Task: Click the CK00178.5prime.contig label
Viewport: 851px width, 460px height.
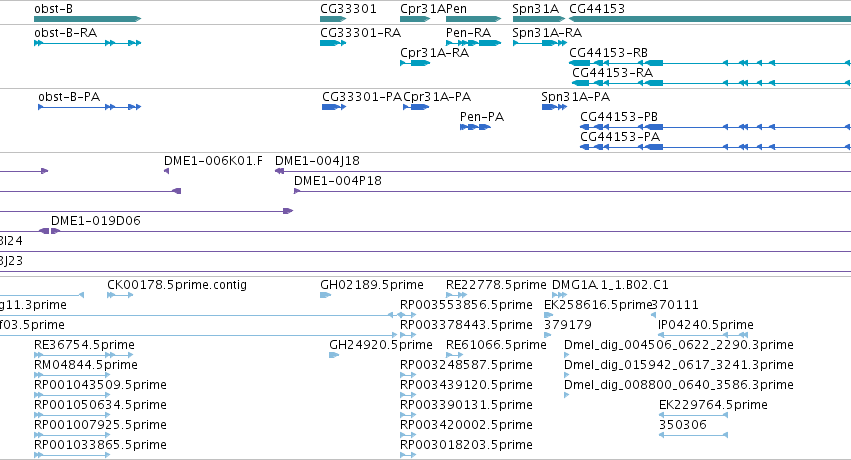Action: click(177, 285)
